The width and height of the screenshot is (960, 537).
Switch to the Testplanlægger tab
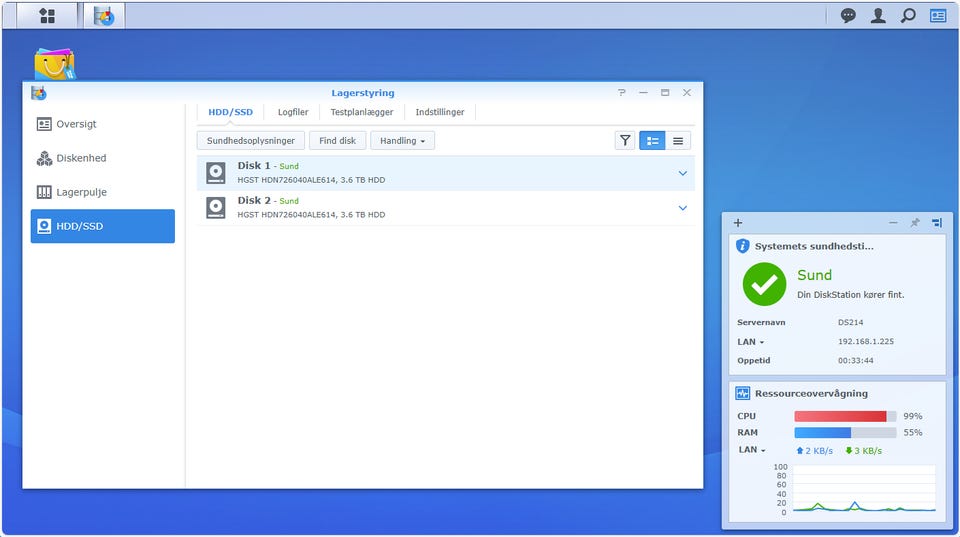tap(362, 112)
